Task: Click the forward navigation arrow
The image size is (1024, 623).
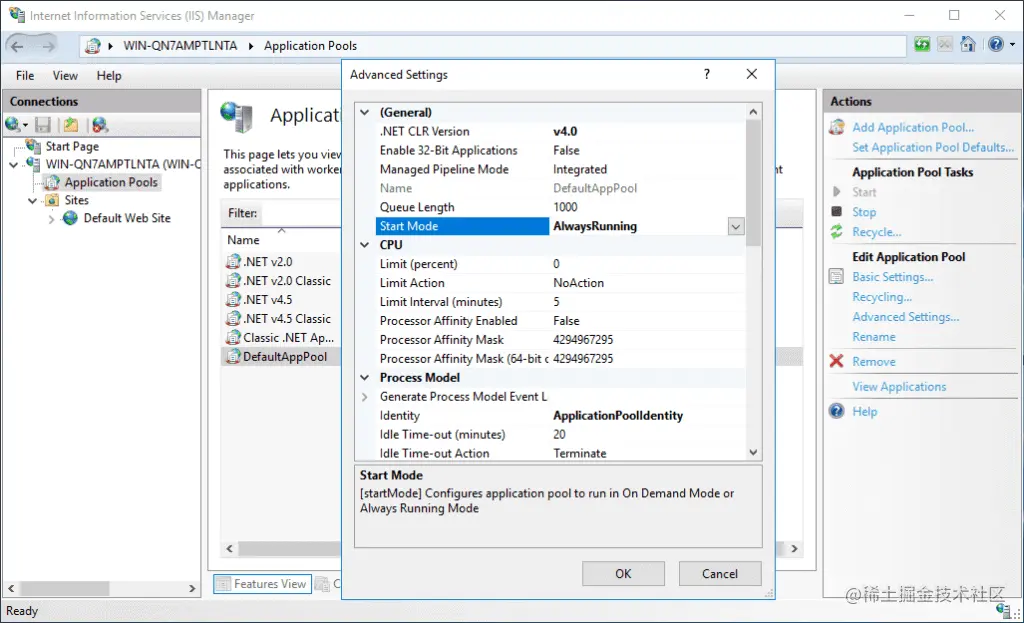Action: pyautogui.click(x=48, y=46)
